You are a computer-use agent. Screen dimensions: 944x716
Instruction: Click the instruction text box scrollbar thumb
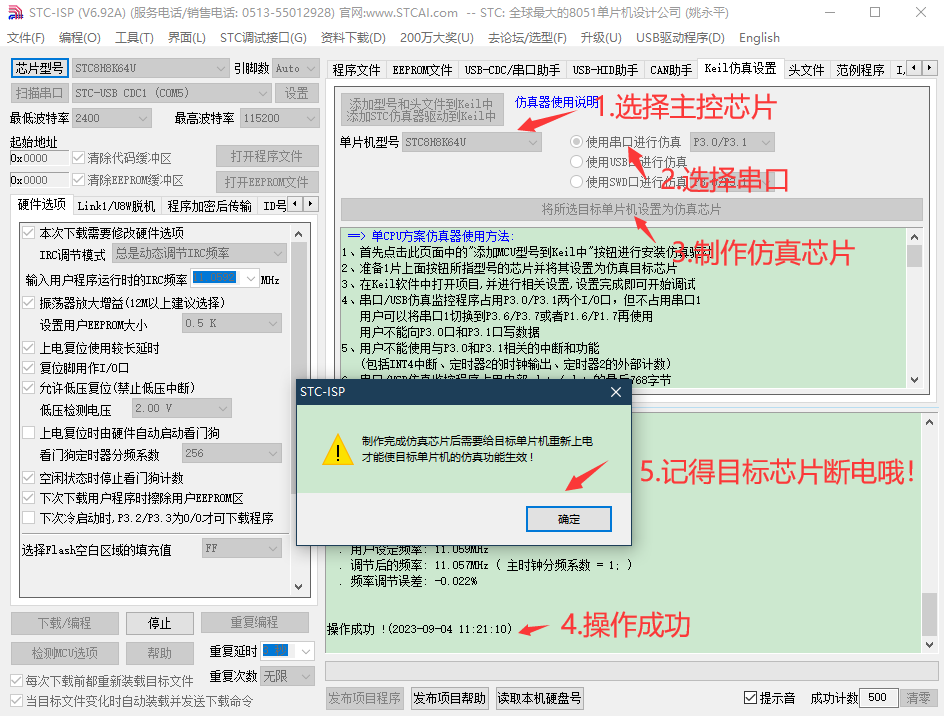point(914,256)
